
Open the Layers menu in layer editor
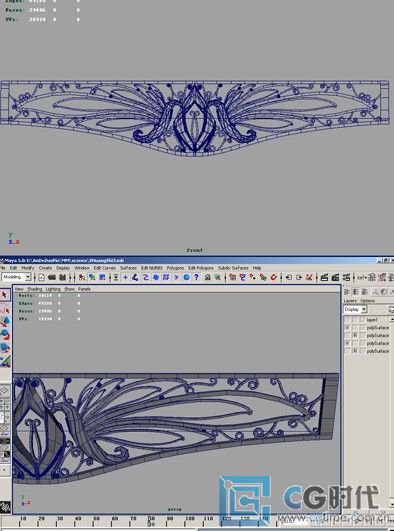350,300
